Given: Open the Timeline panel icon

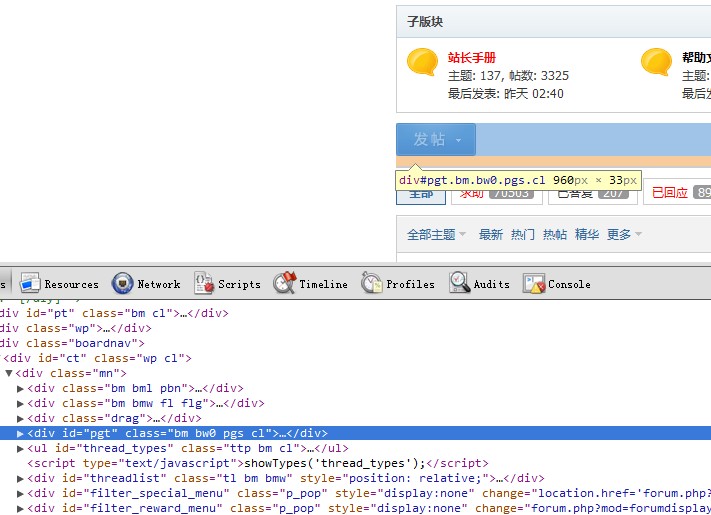Looking at the screenshot, I should click(285, 283).
